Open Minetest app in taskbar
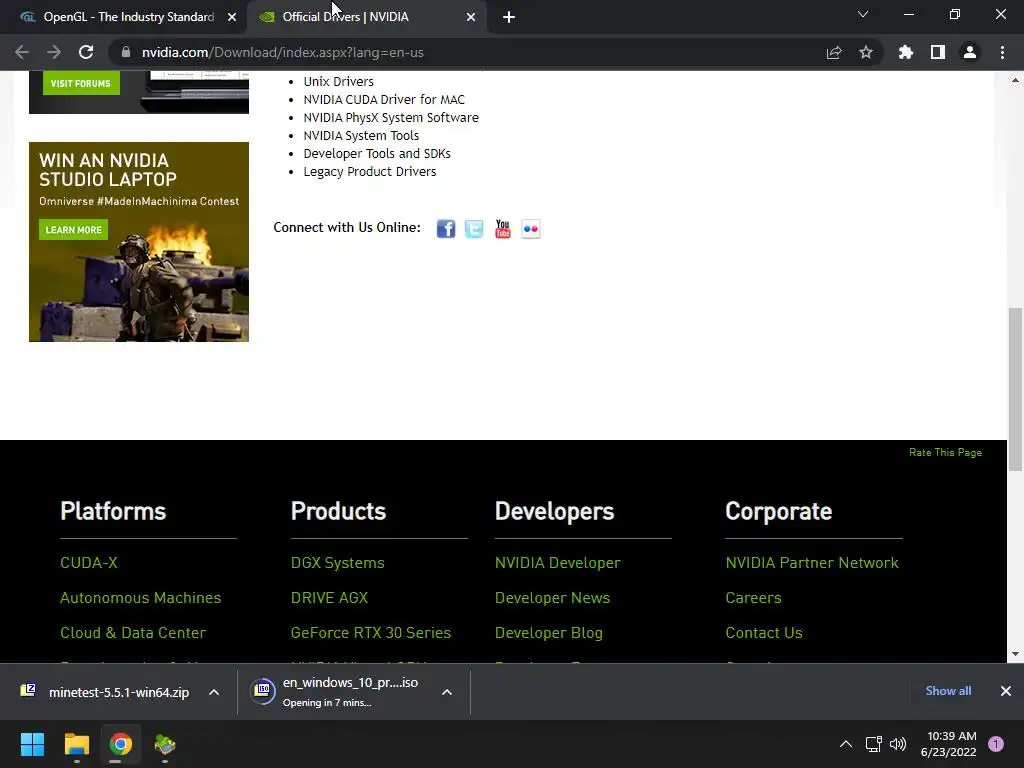Viewport: 1024px width, 768px height. [165, 744]
